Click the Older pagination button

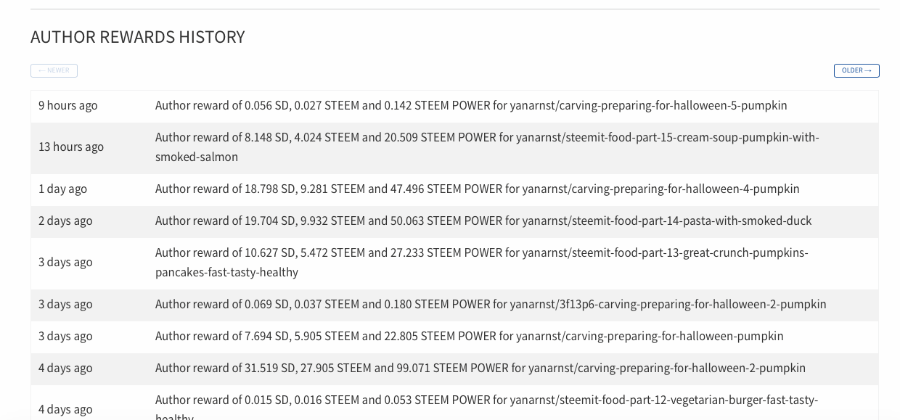[856, 71]
